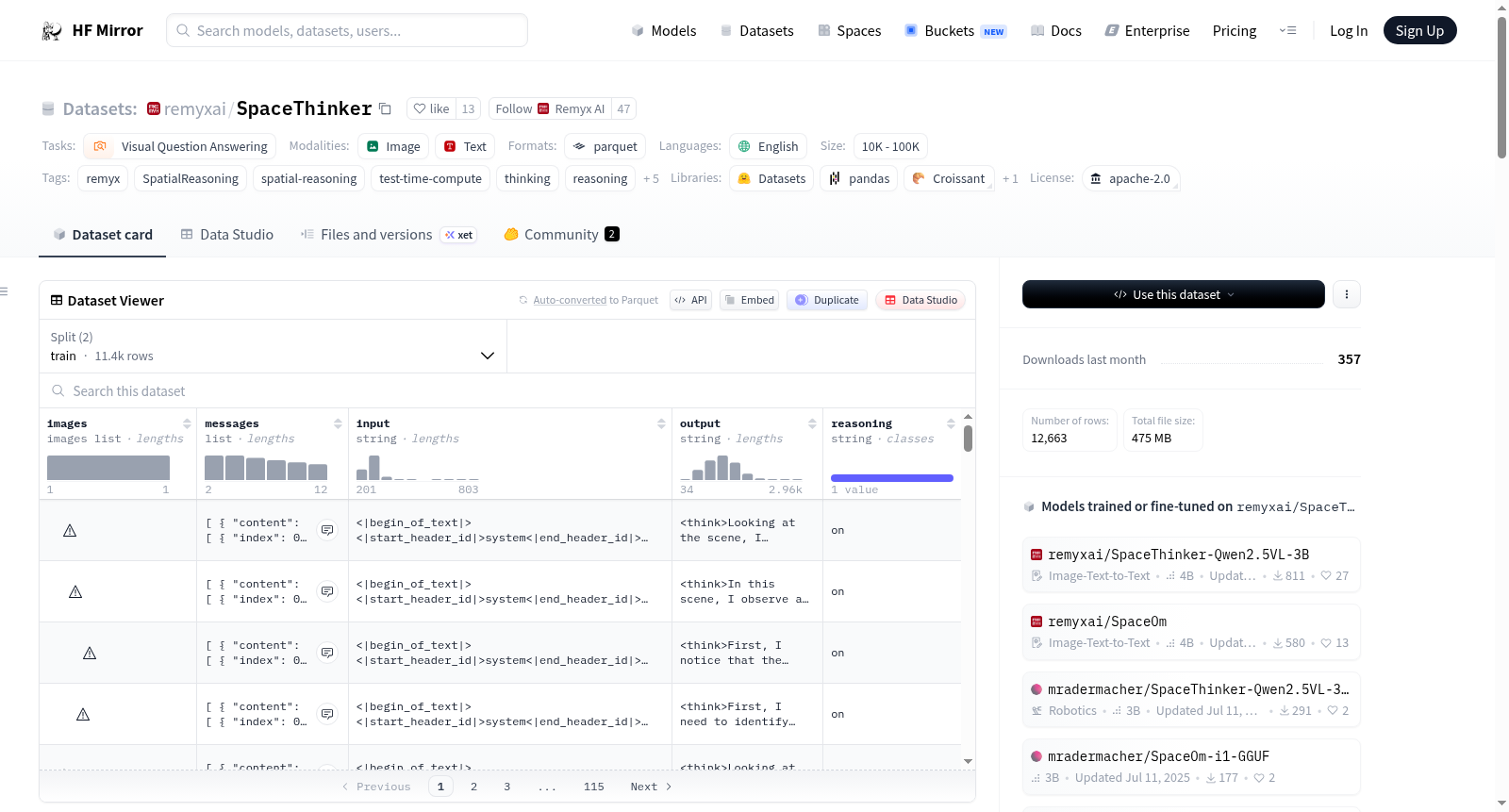The image size is (1509, 812).
Task: Click the reasoning 1 value class bar
Action: [892, 478]
